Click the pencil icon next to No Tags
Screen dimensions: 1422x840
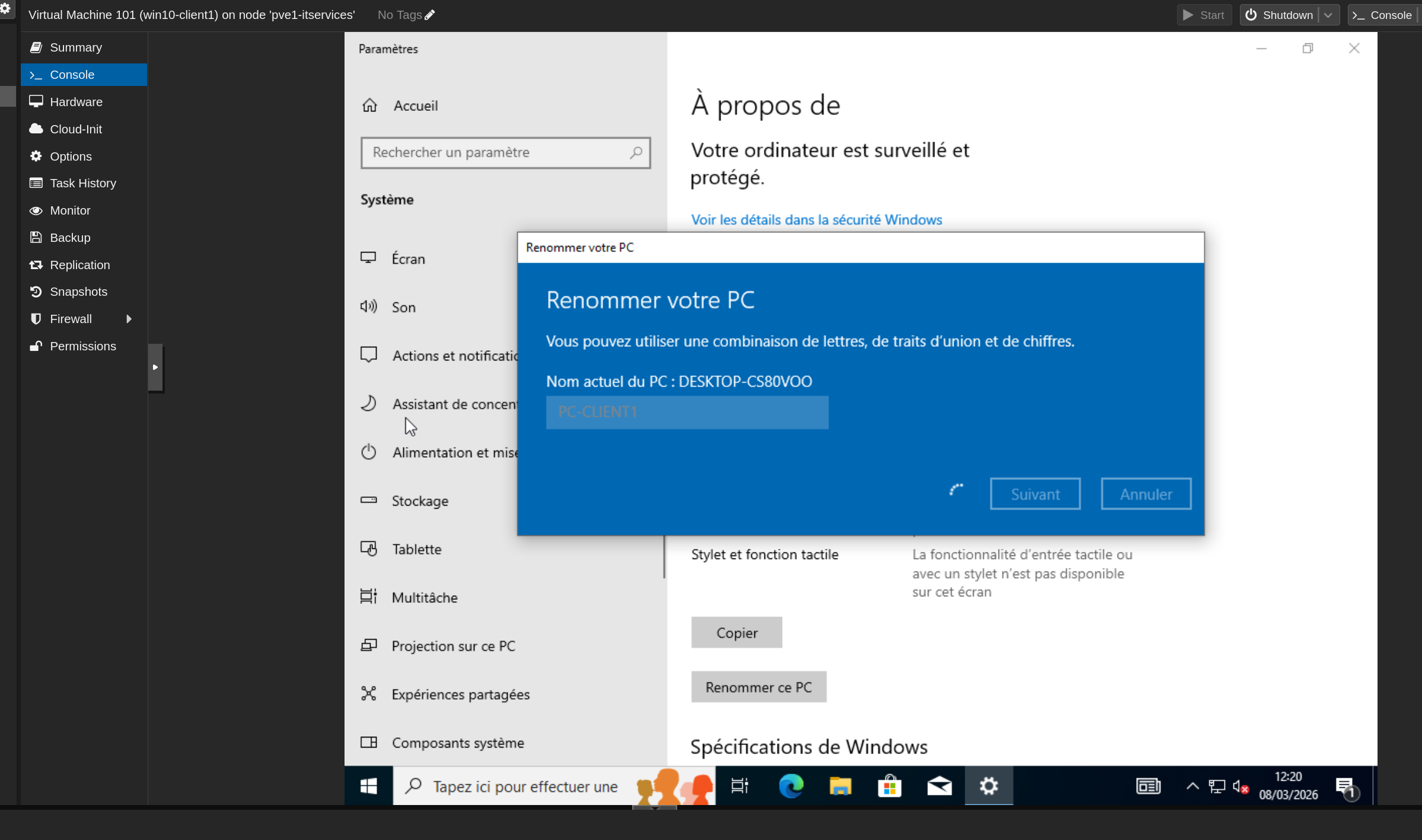pos(430,15)
